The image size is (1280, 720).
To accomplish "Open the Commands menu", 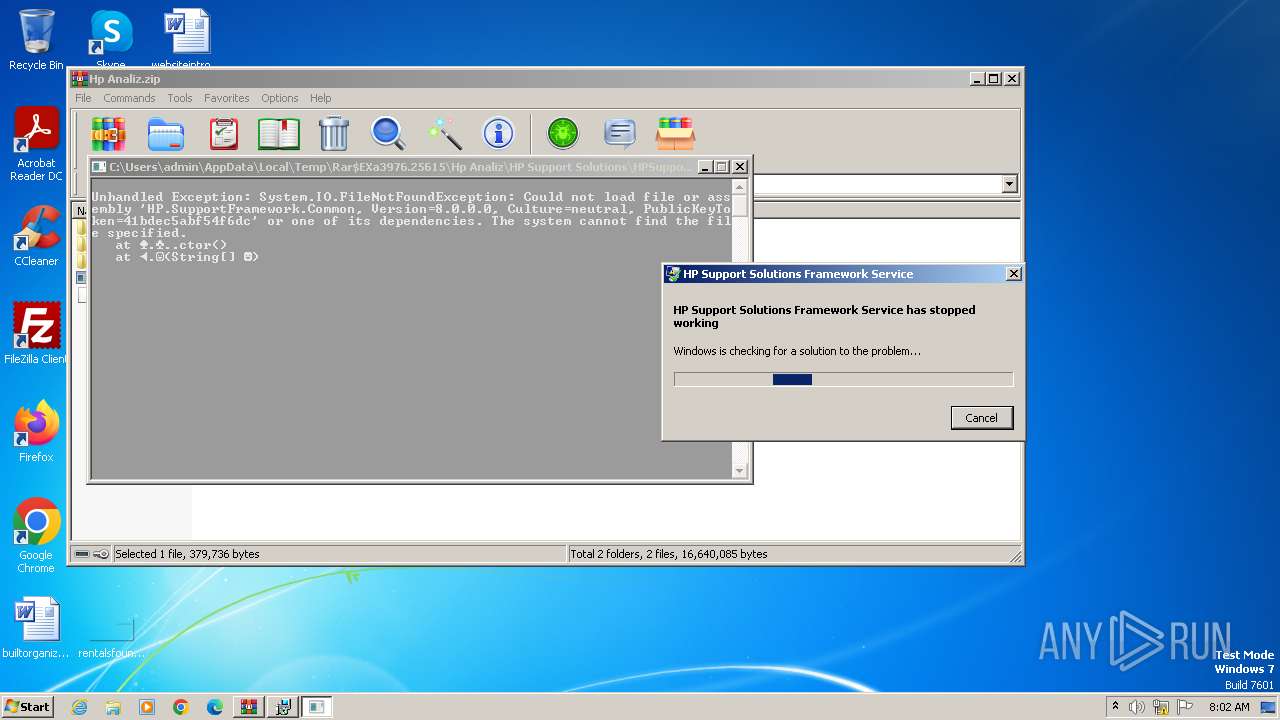I will pyautogui.click(x=129, y=98).
